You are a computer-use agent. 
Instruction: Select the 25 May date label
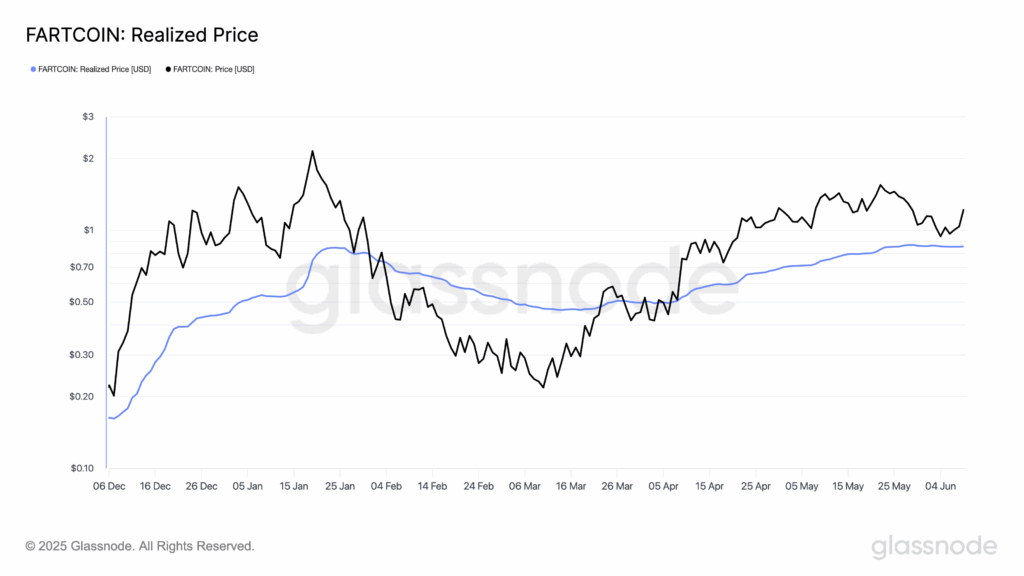tap(894, 486)
